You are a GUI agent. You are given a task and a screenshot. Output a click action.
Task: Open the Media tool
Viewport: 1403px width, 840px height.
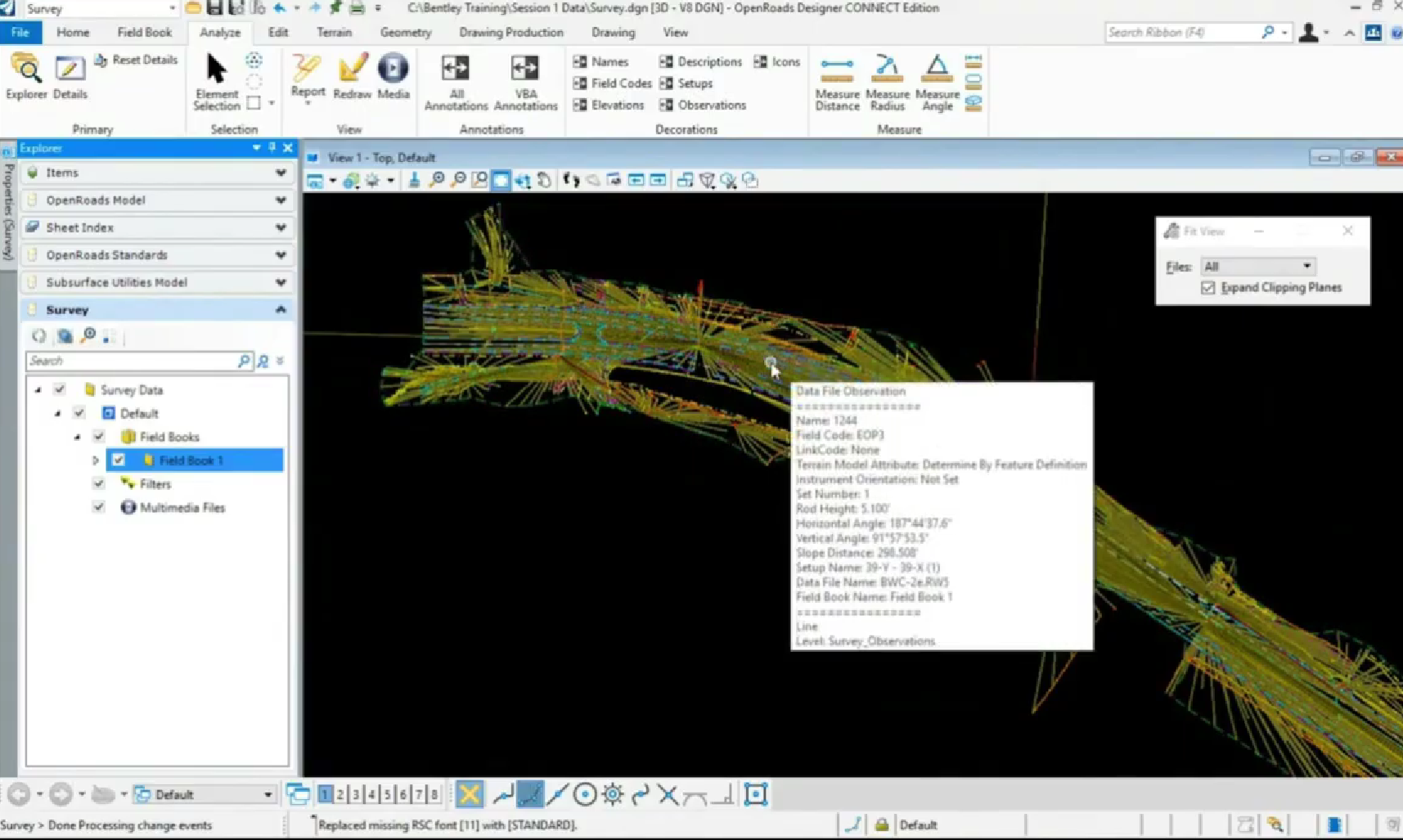393,77
